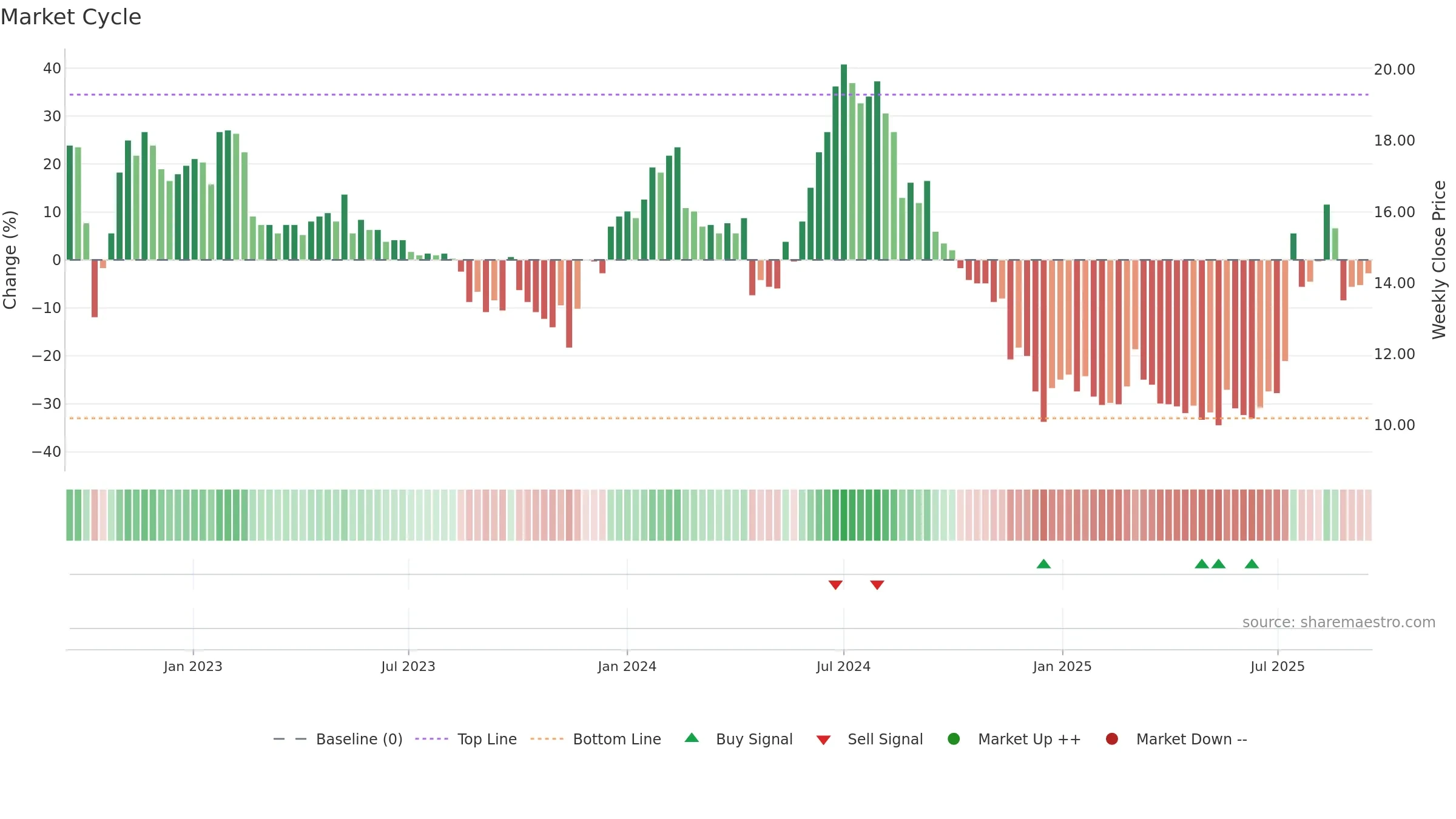The height and width of the screenshot is (819, 1456).
Task: Click the first sell signal marker near Jul 2024
Action: 835,585
